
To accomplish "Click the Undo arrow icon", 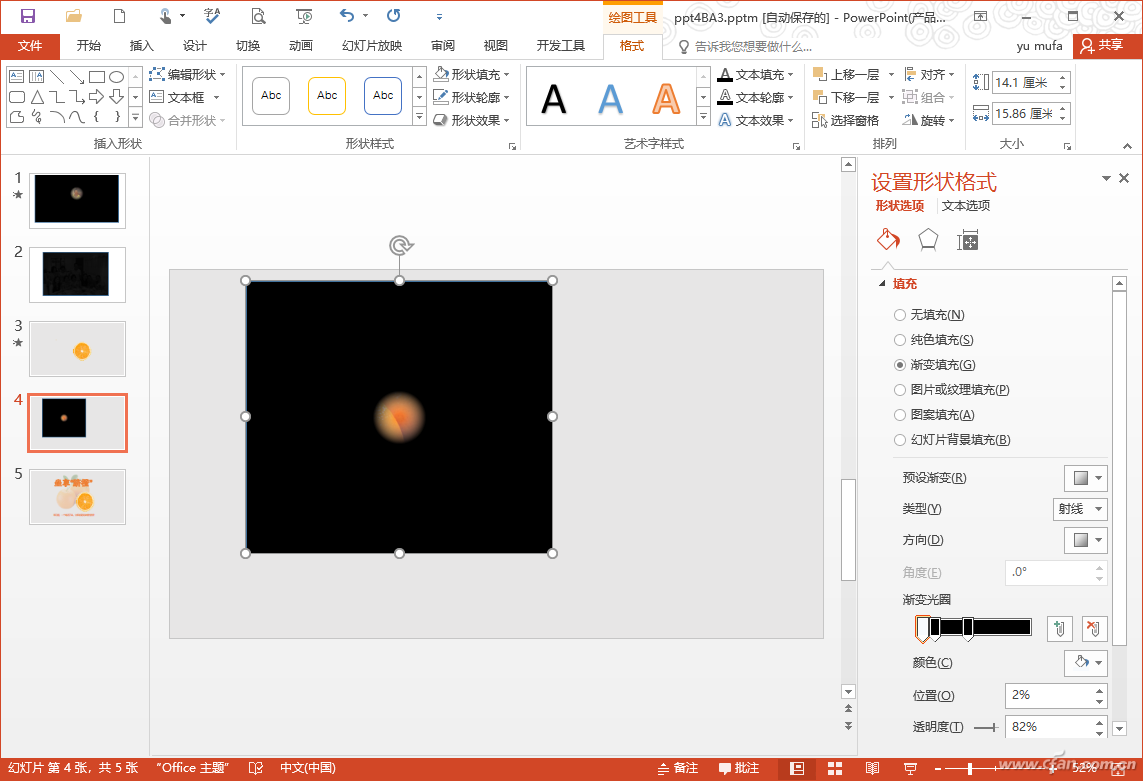I will point(346,16).
